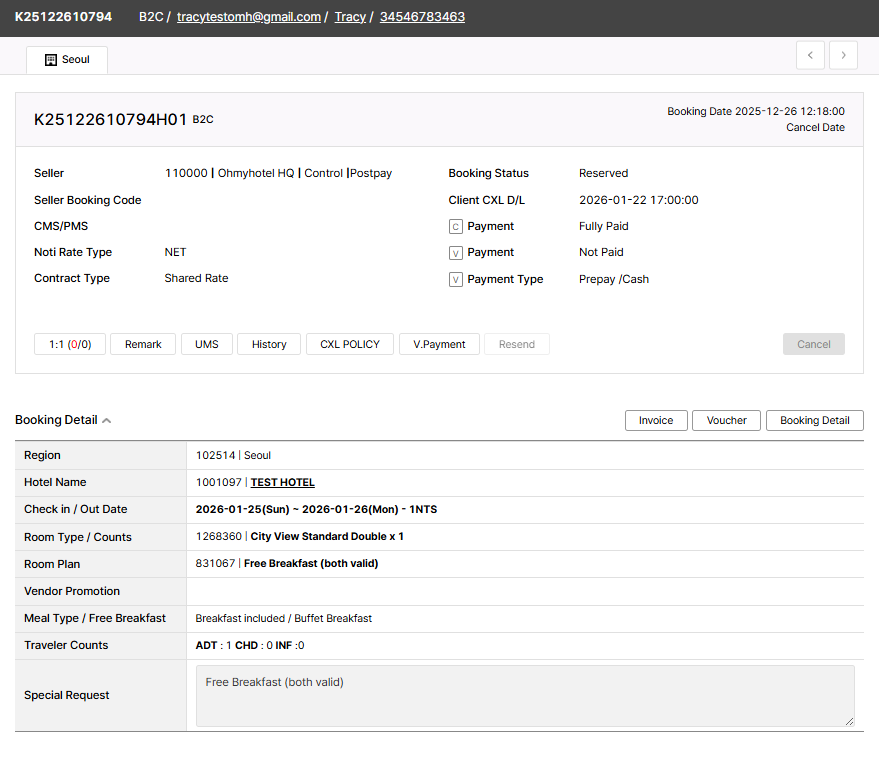Viewport: 879px width, 766px height.
Task: Click the previous booking arrow button
Action: (810, 56)
